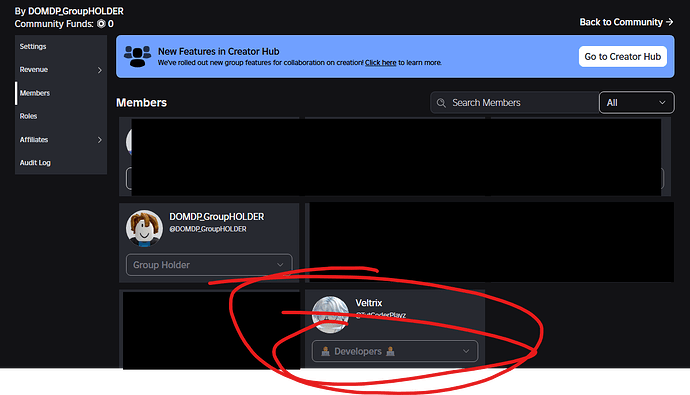Viewport: 690px width, 395px height.
Task: Follow the Click here link in banner
Action: [x=381, y=62]
